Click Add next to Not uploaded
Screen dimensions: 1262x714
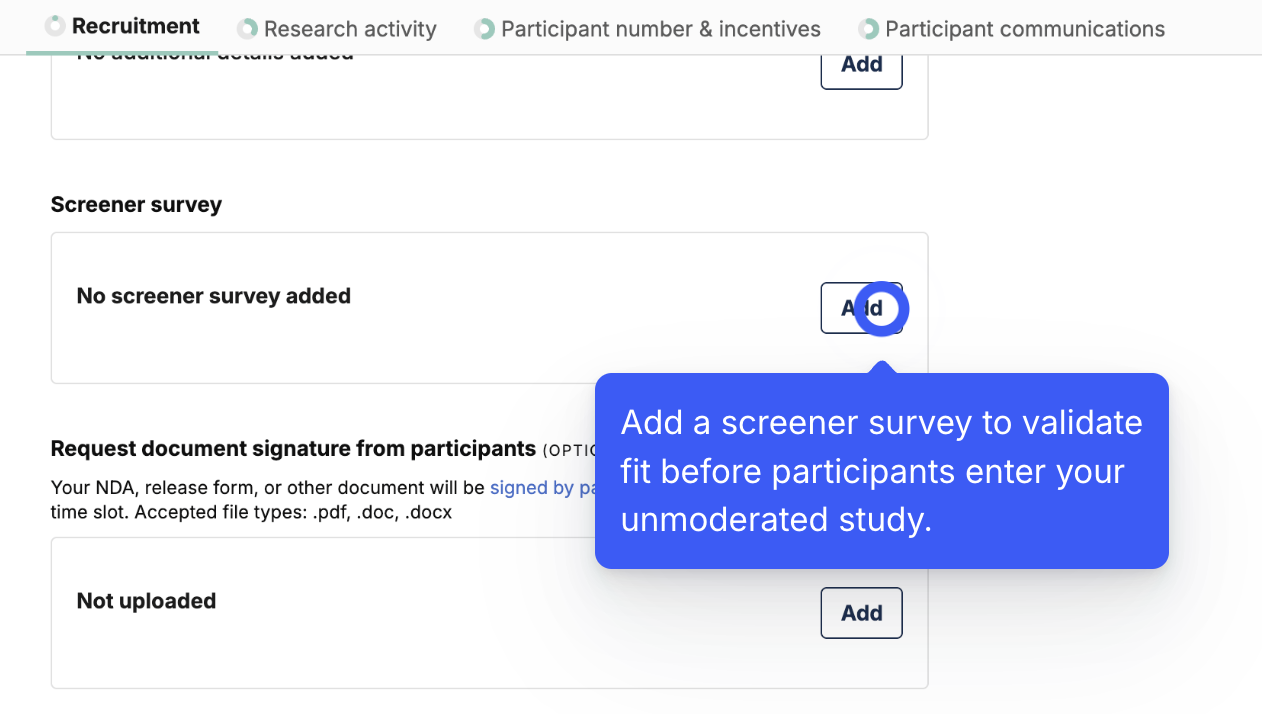click(x=861, y=613)
